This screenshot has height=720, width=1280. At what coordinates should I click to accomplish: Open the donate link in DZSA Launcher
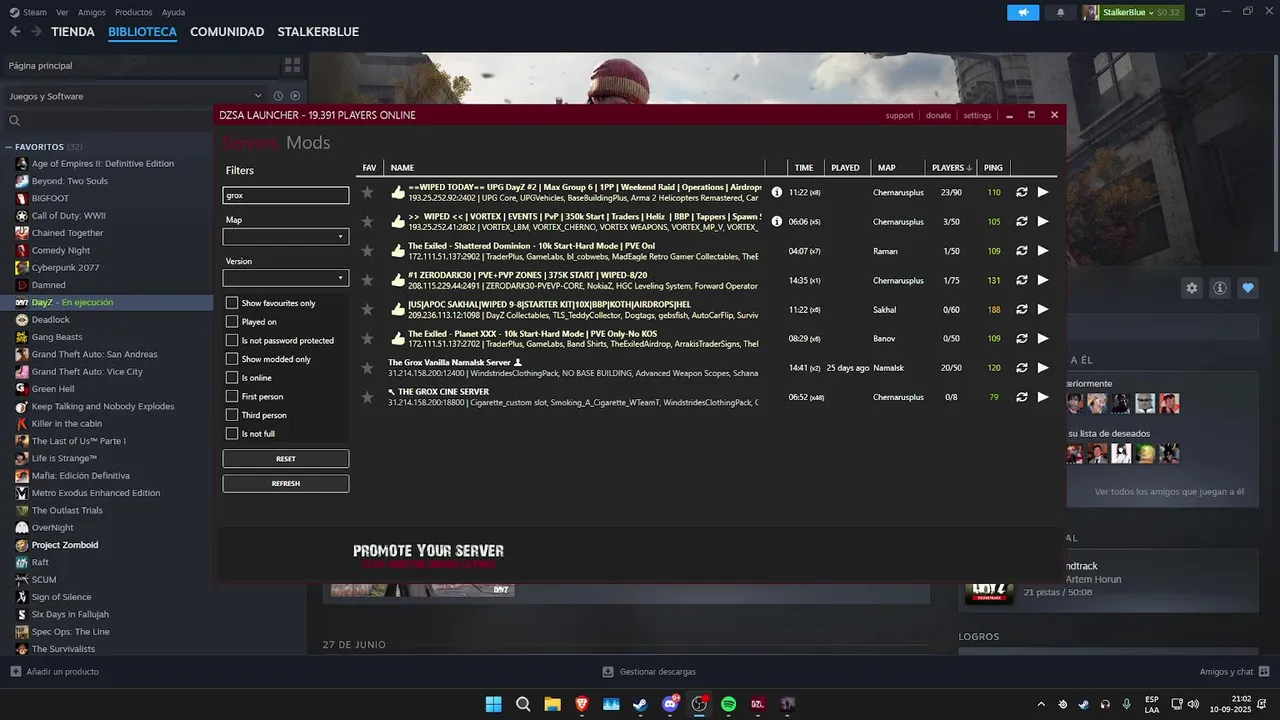click(938, 115)
